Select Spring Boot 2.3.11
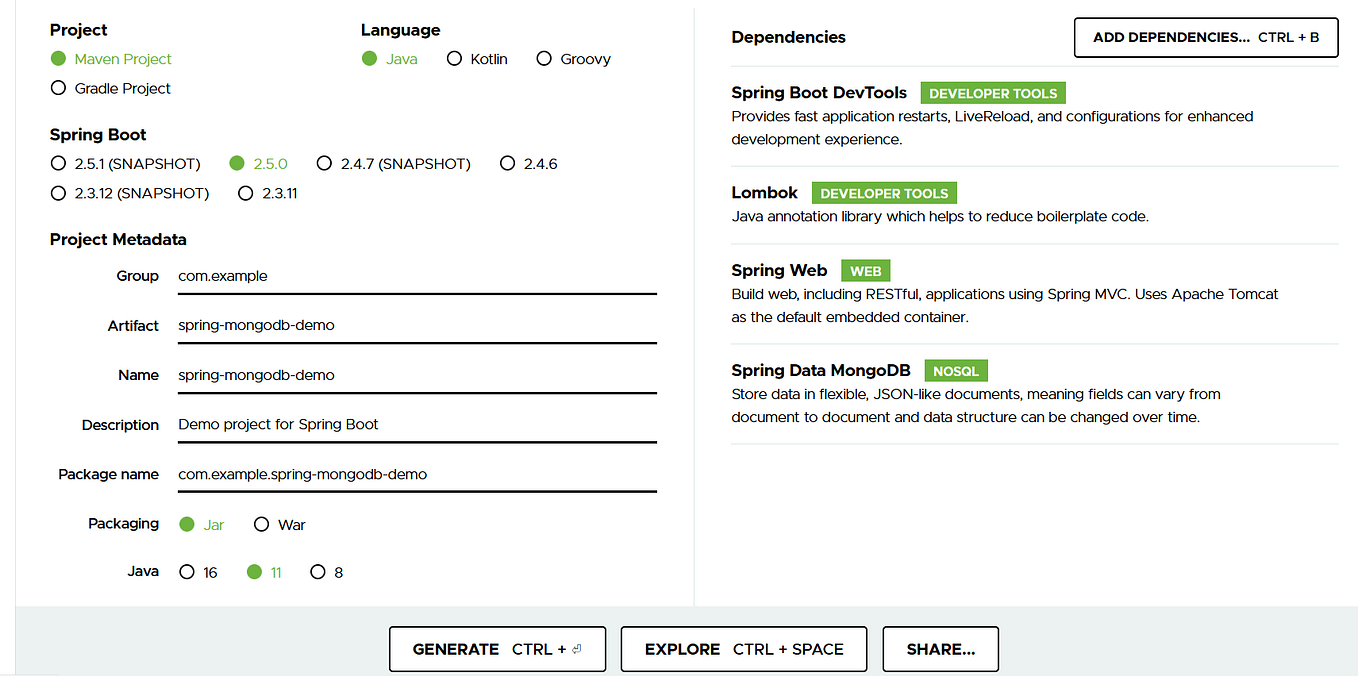1358x676 pixels. coord(246,193)
